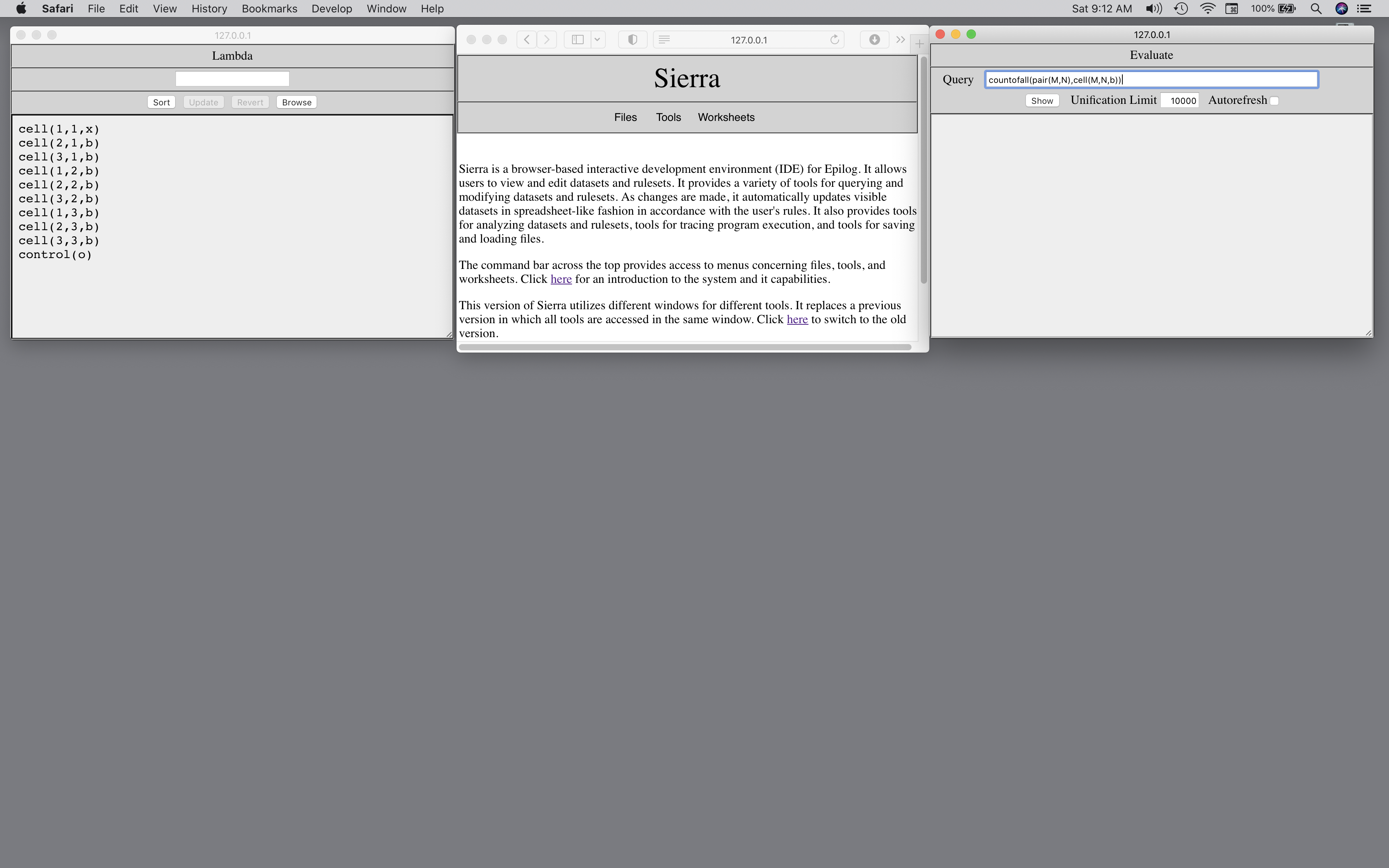Click Safari back navigation arrow
The image size is (1389, 868).
[x=526, y=40]
